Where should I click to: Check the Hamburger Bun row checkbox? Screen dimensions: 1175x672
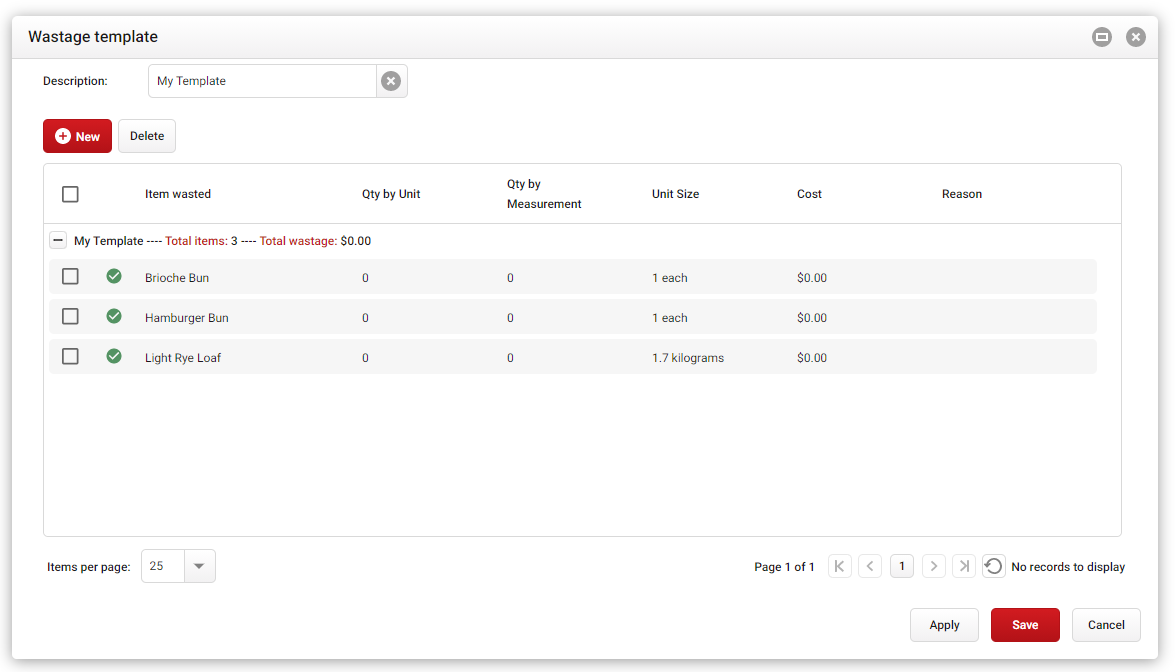pos(70,316)
